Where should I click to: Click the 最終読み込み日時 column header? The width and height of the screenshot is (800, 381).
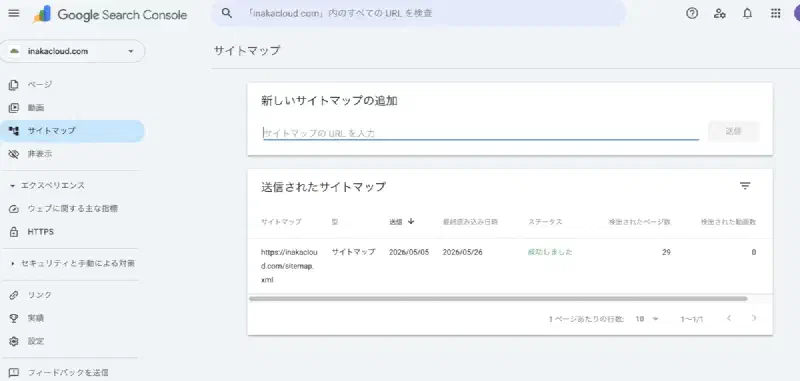tap(470, 222)
